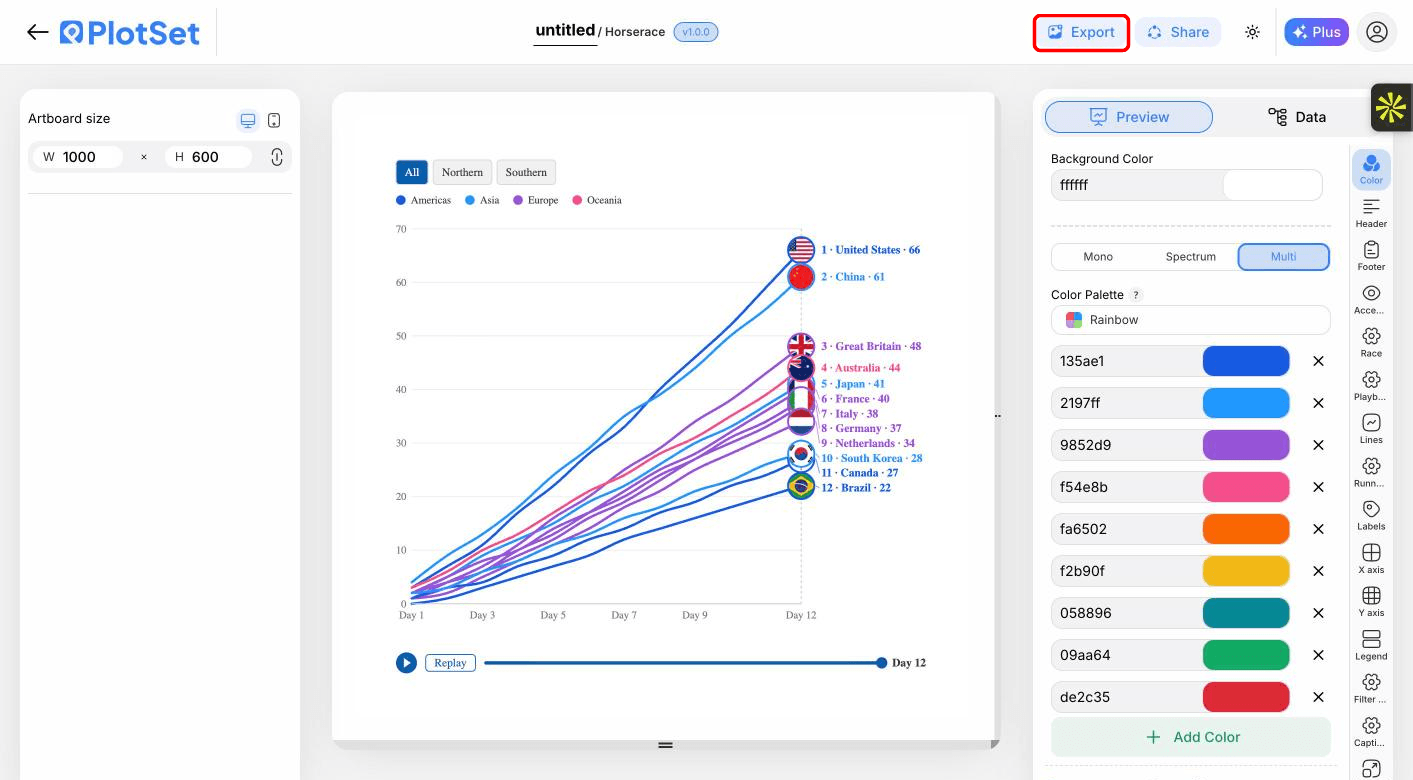Toggle the artboard aspect ratio lock
Screen dimensions: 1413x780
tap(277, 157)
